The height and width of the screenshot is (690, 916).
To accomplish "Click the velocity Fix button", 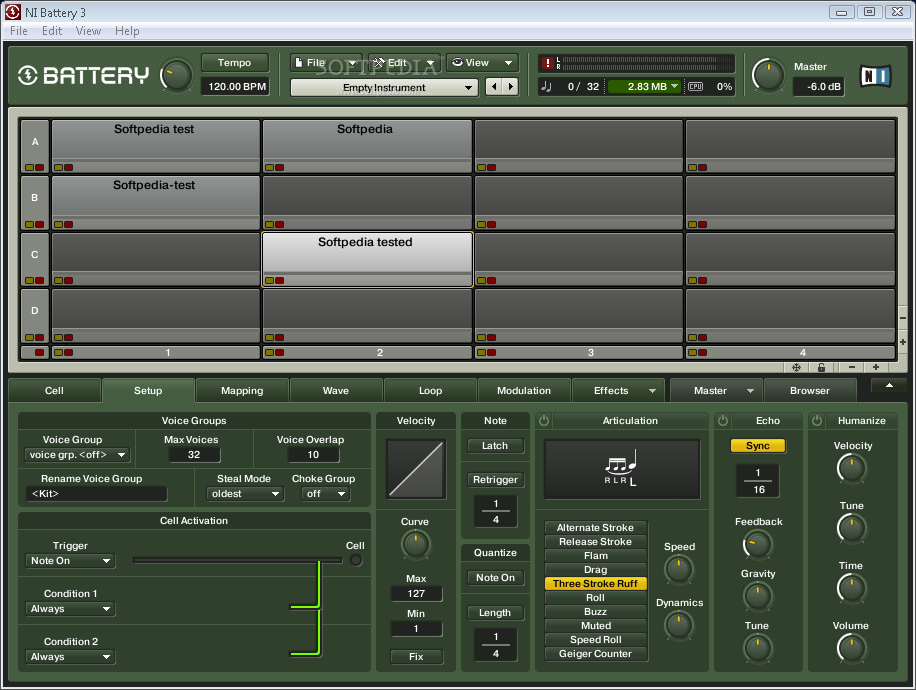I will [416, 657].
